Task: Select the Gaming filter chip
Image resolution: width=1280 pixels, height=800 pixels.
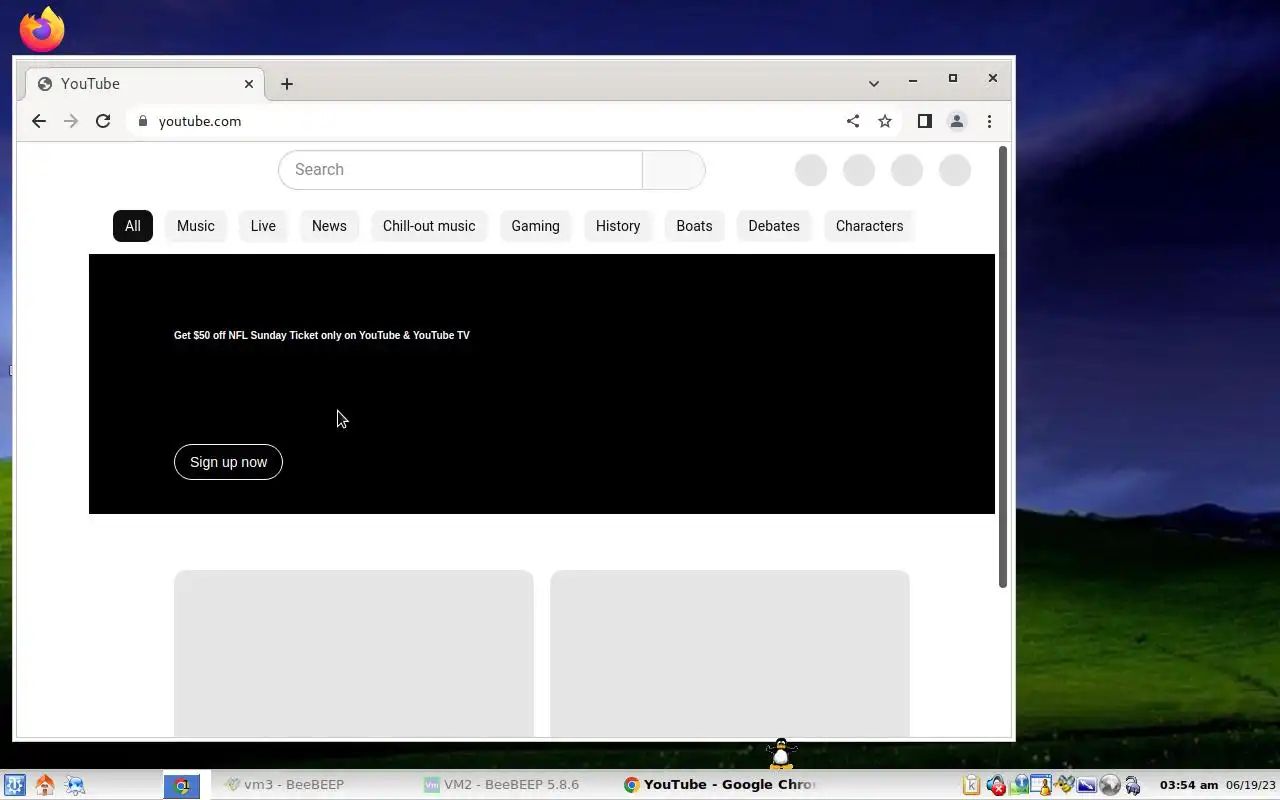Action: pyautogui.click(x=536, y=226)
